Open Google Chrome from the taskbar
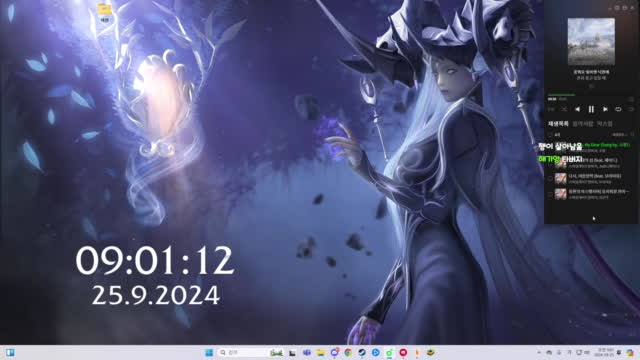640x360 pixels. pyautogui.click(x=348, y=352)
